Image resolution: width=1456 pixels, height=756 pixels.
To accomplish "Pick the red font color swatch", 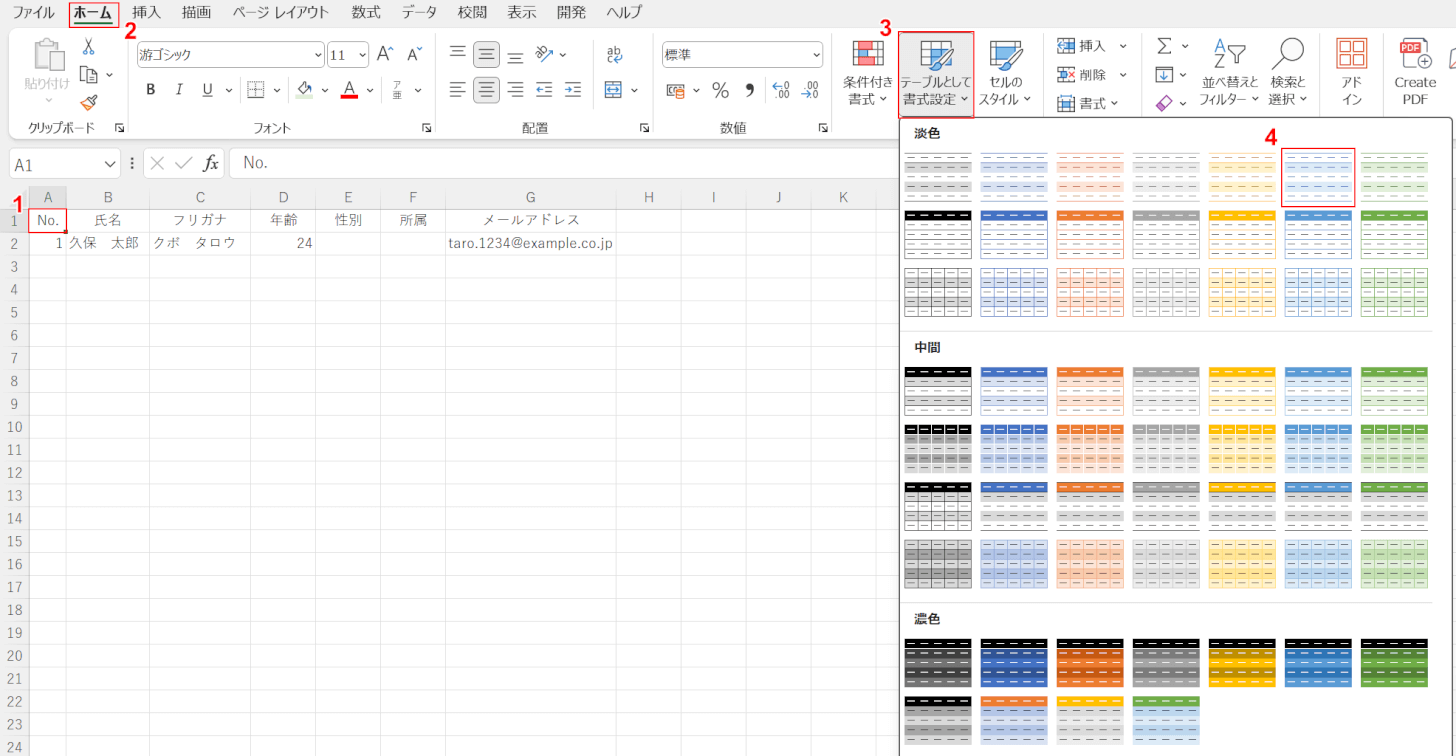I will tap(349, 90).
